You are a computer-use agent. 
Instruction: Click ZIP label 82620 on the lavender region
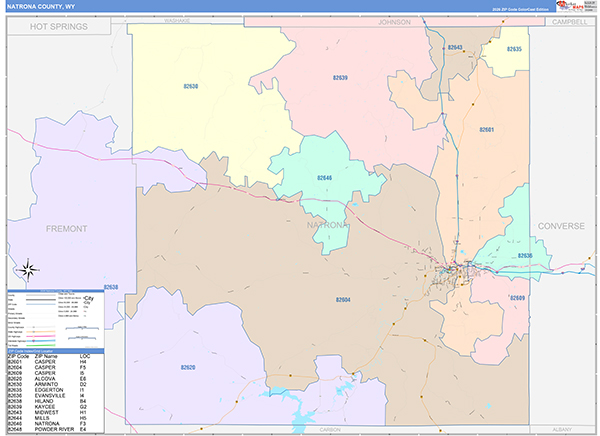click(188, 367)
